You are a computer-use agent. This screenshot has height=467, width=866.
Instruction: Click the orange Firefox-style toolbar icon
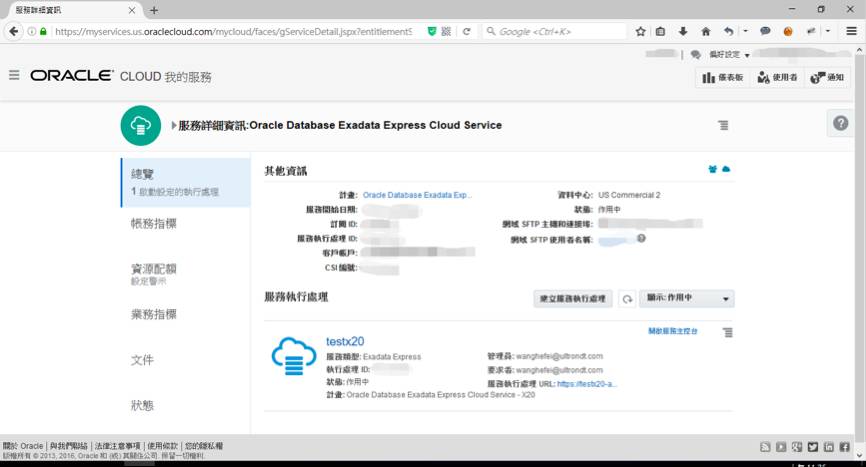point(788,31)
